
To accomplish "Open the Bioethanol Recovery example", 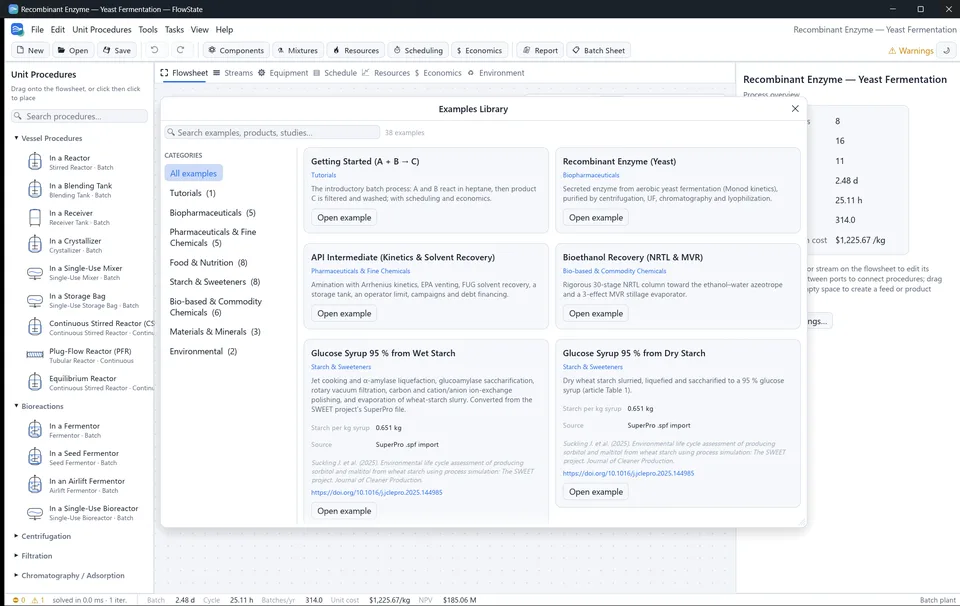I will [x=596, y=313].
